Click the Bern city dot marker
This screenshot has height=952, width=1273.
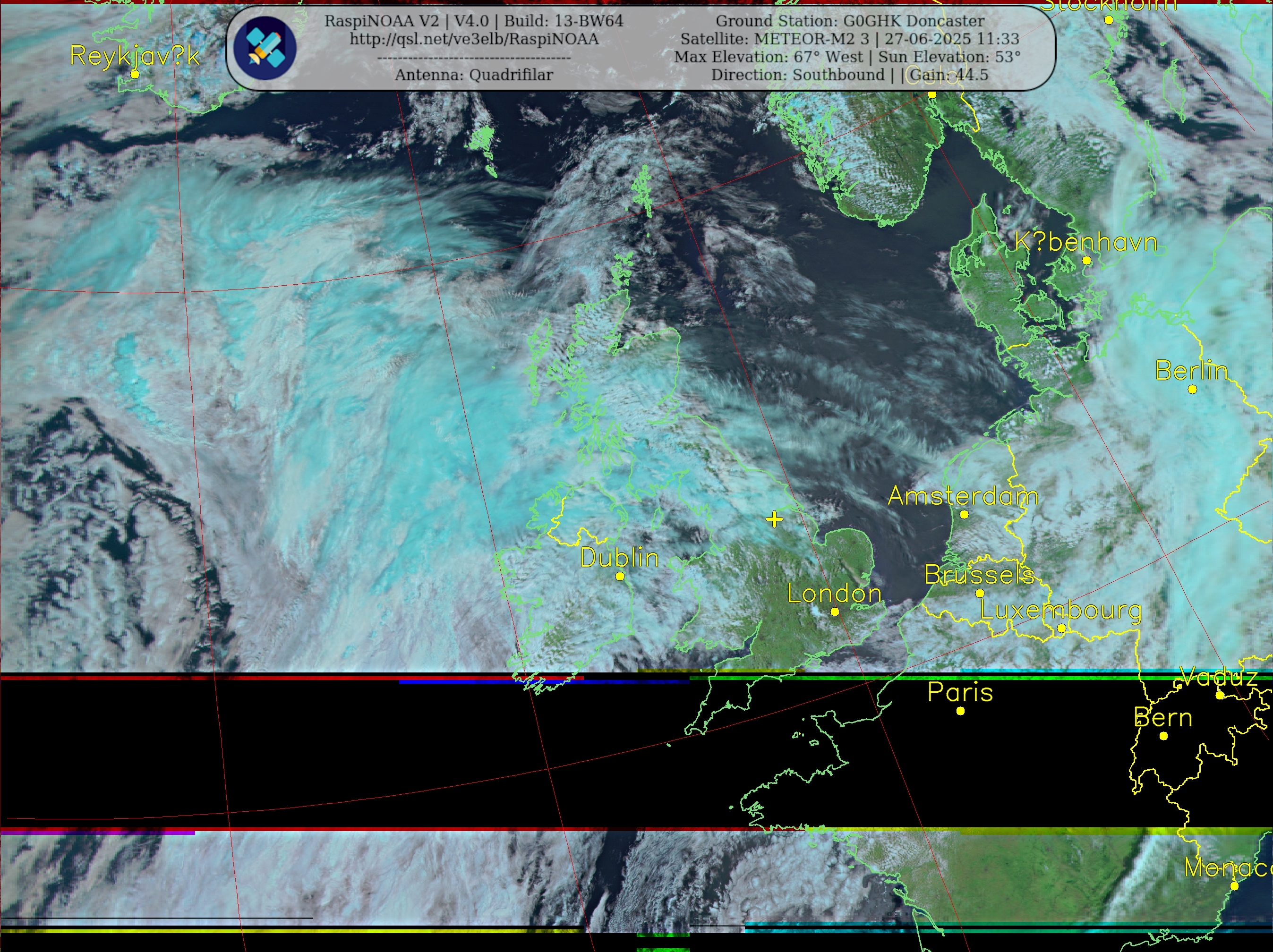1164,736
